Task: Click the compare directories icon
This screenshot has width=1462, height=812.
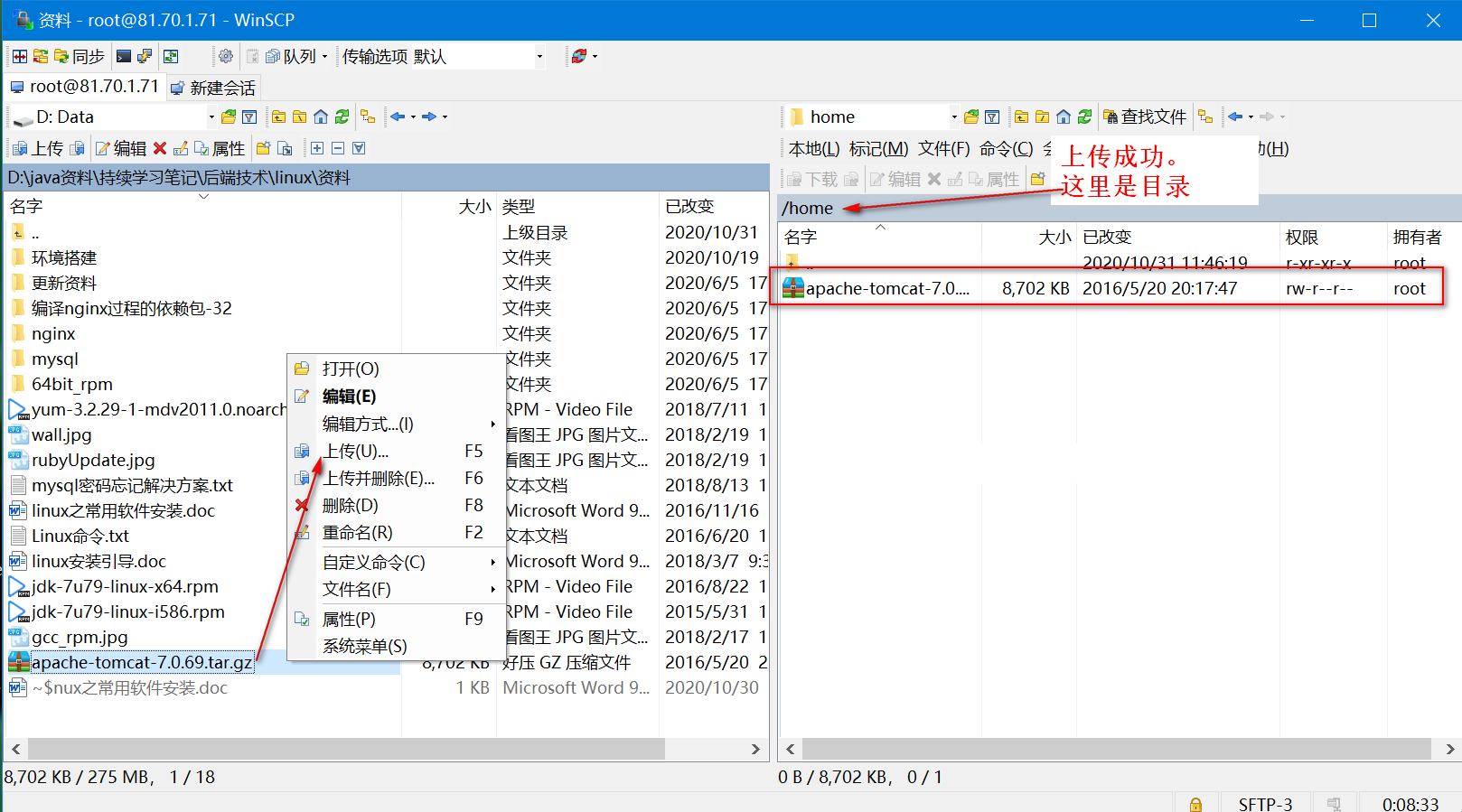Action: point(41,57)
